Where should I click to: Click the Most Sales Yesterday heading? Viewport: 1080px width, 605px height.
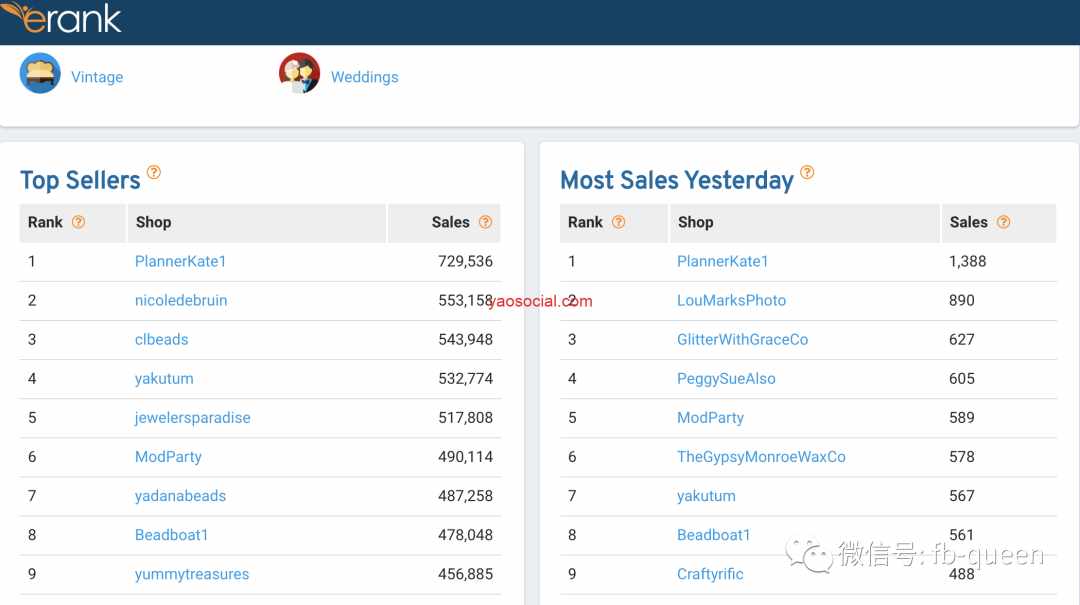pos(677,181)
